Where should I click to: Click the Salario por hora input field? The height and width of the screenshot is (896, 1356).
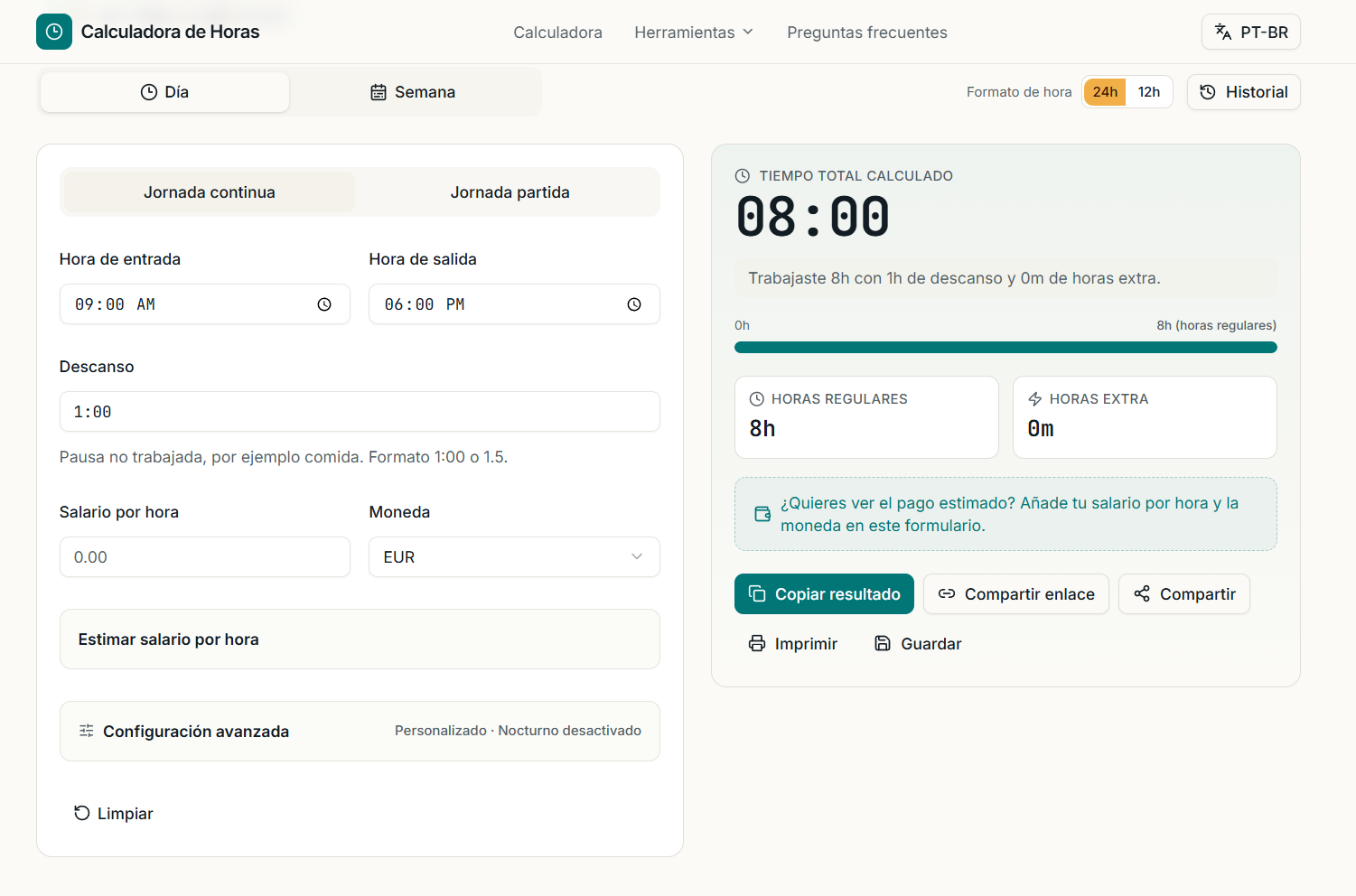coord(205,557)
